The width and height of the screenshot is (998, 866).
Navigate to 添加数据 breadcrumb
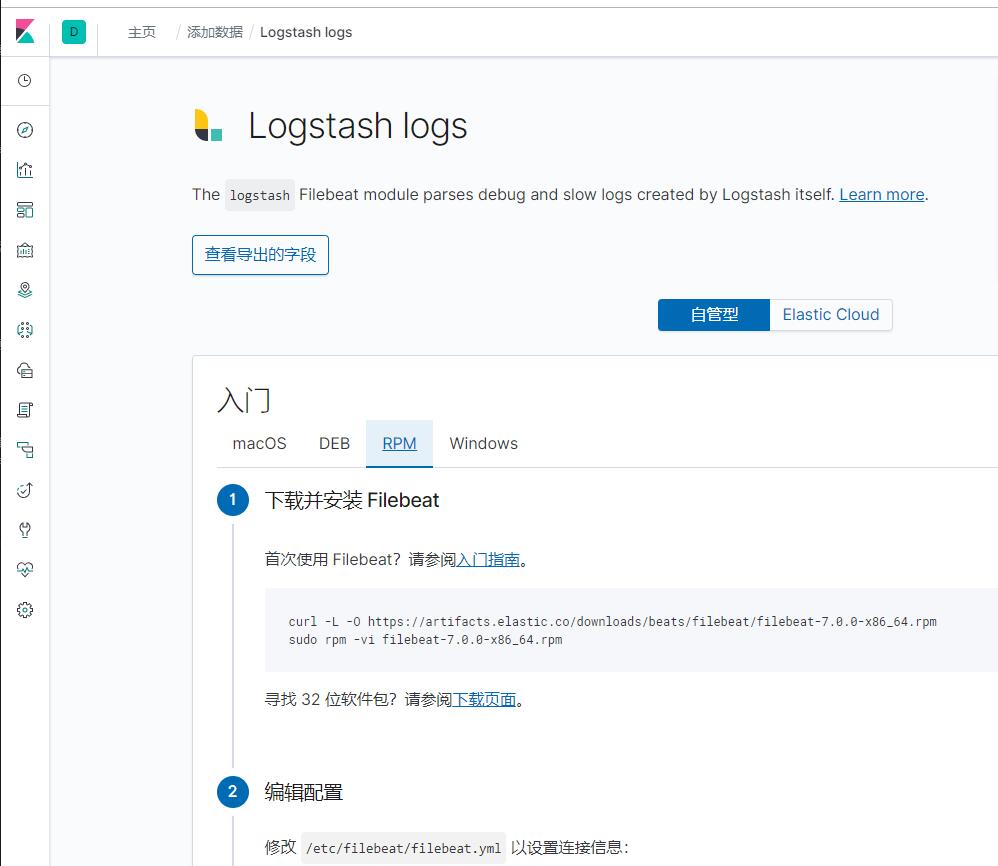tap(215, 32)
